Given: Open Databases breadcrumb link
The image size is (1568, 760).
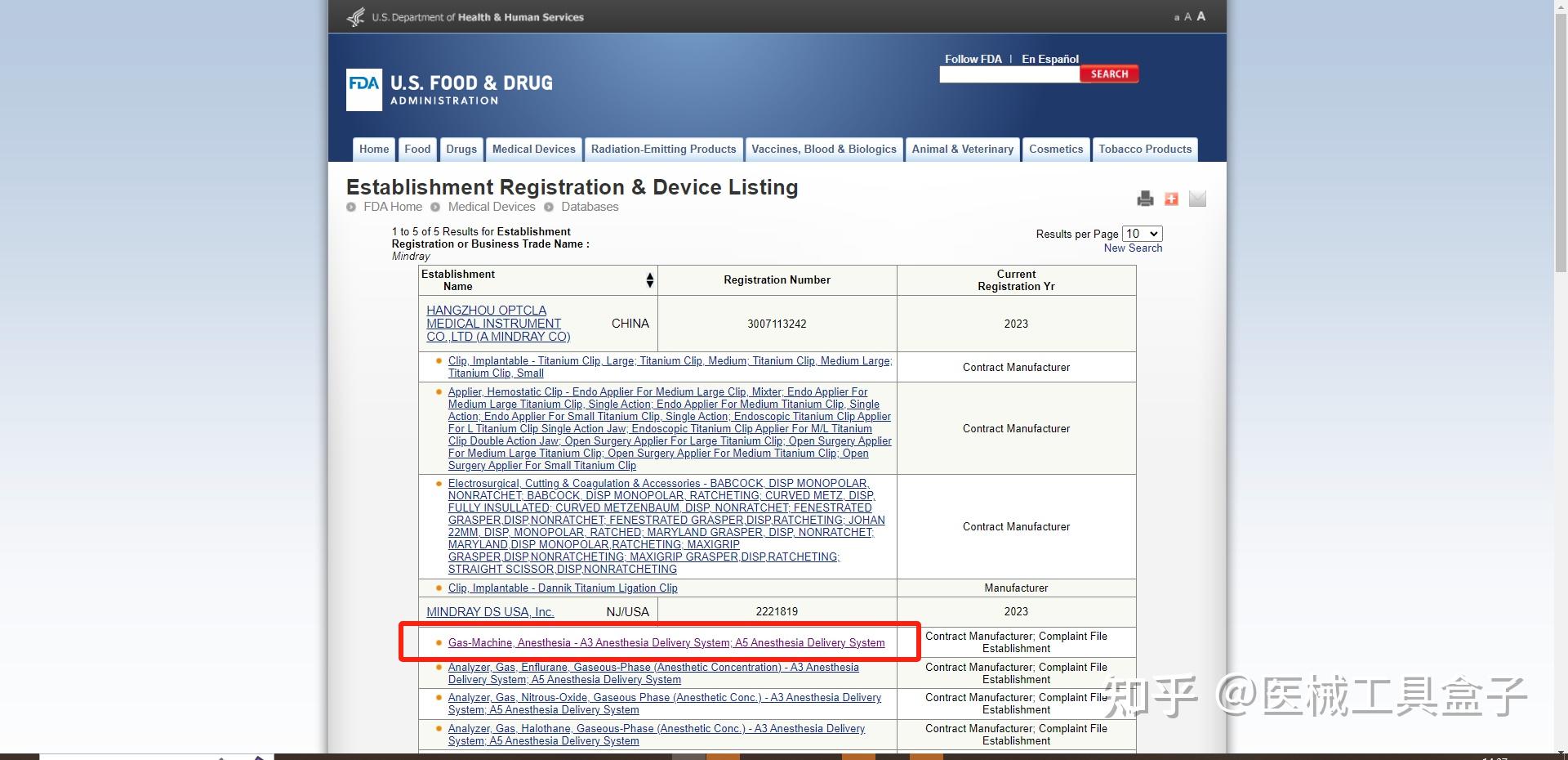Looking at the screenshot, I should [x=590, y=207].
